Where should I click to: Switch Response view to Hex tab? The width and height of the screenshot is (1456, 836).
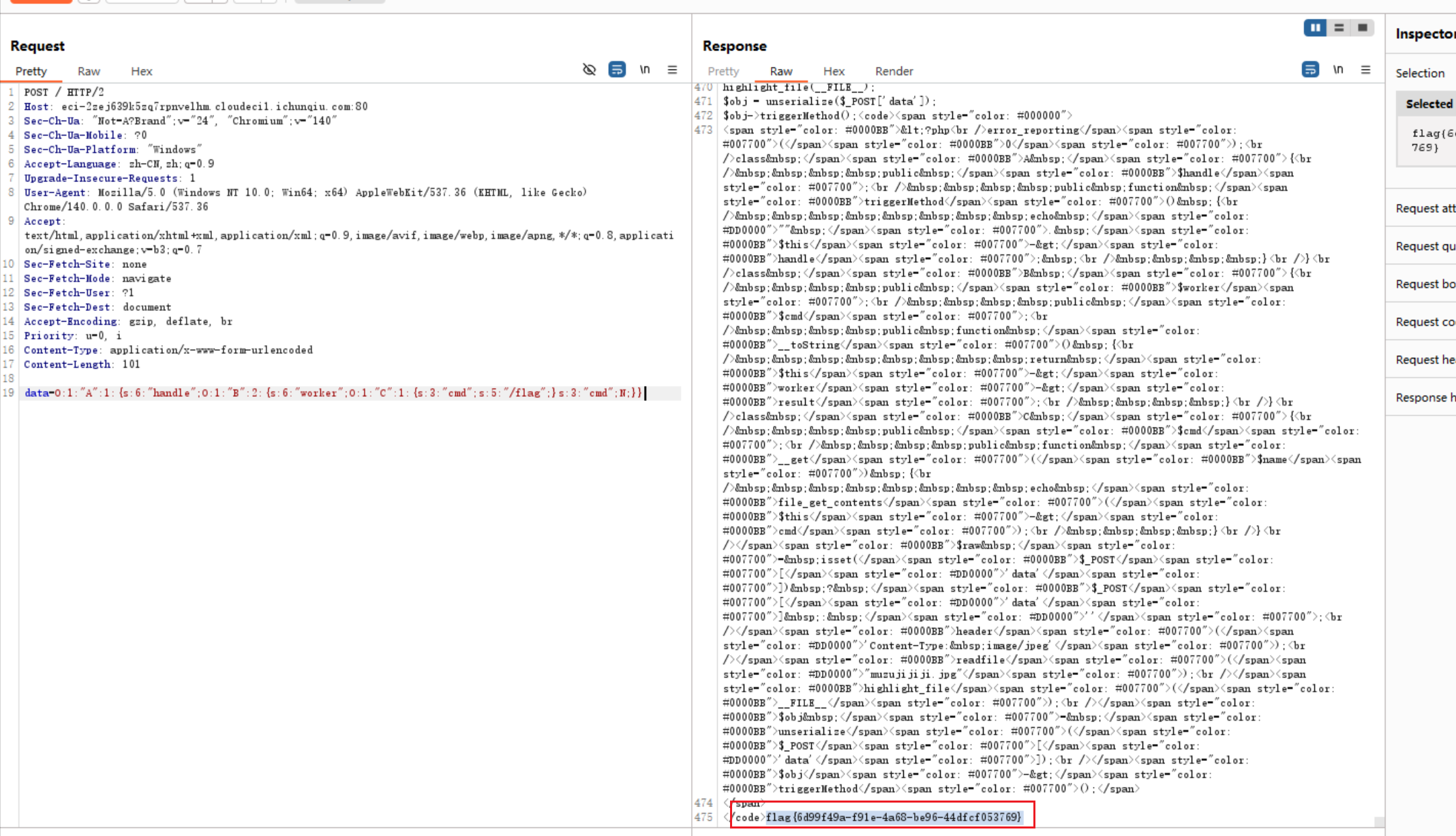click(833, 71)
